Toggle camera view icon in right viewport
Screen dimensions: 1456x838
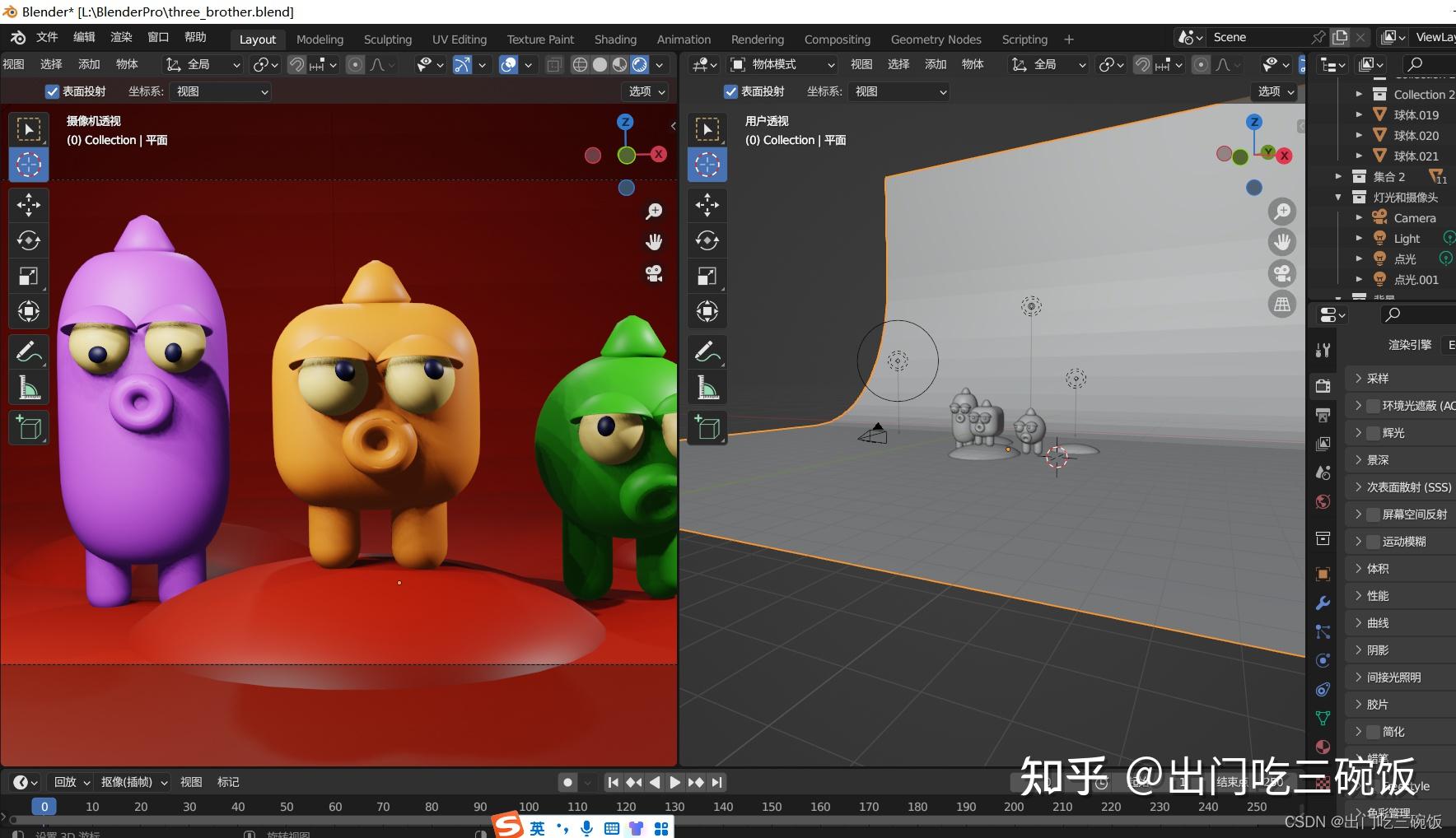click(1282, 273)
